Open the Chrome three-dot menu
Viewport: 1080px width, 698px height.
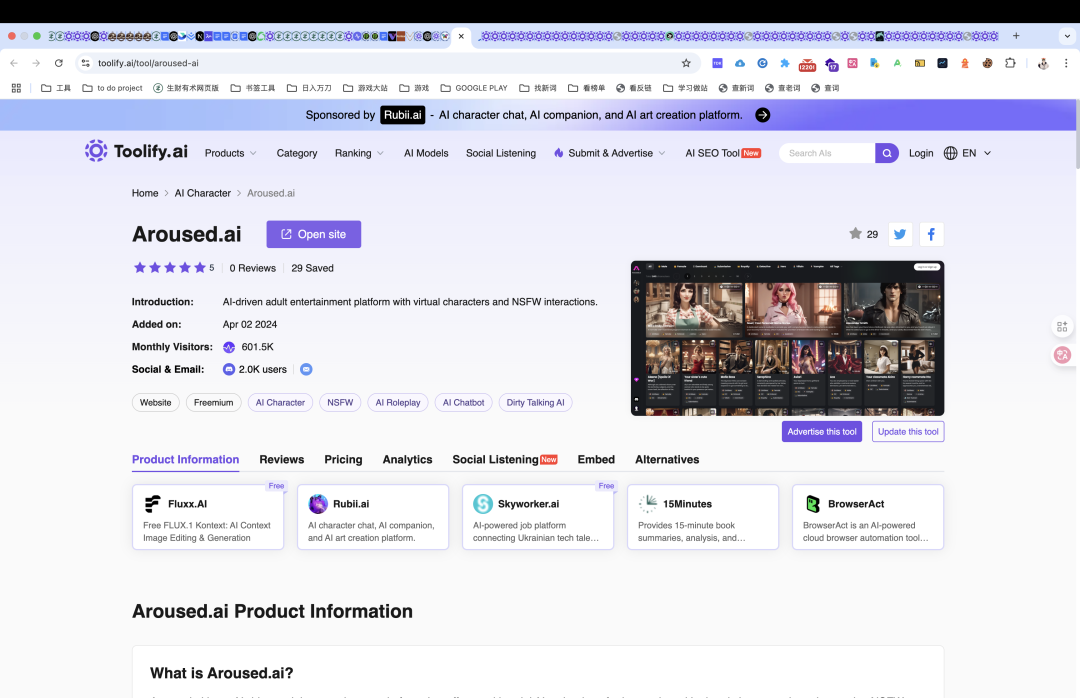[x=1066, y=63]
